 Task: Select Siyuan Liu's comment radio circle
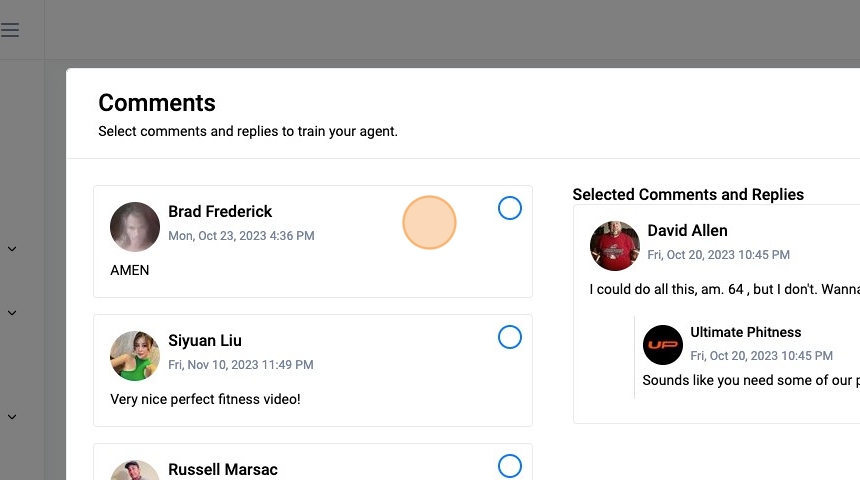[x=510, y=337]
